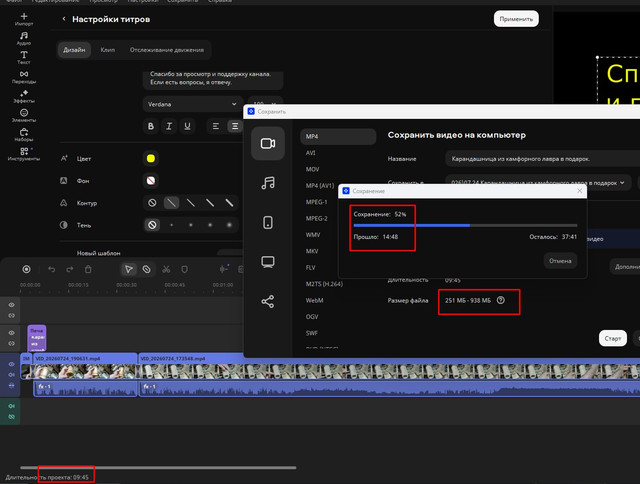Select the no-shadow option for Тень
Screen dimensions: 640x484
click(x=152, y=225)
